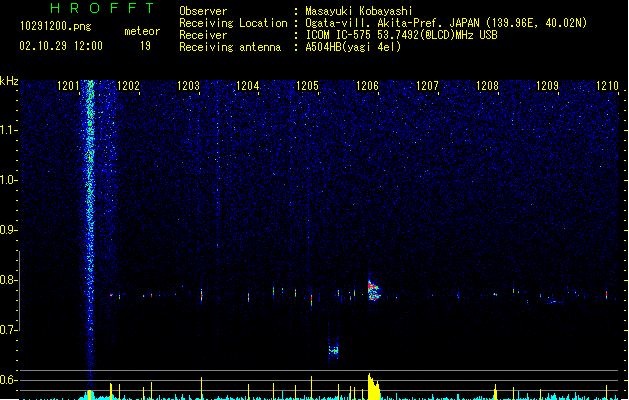Click the bright vertical noise band after 1201
Screen dimensions: 629x400
[x=90, y=235]
